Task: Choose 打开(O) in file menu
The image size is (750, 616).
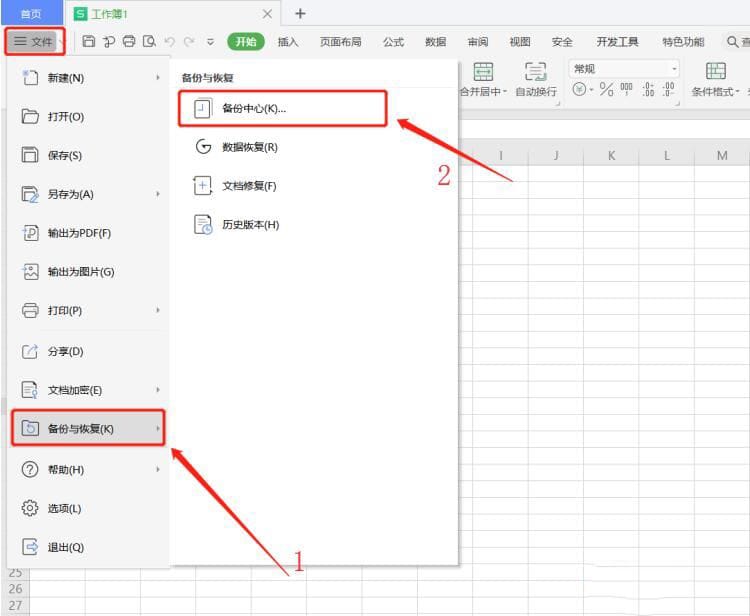Action: [88, 117]
